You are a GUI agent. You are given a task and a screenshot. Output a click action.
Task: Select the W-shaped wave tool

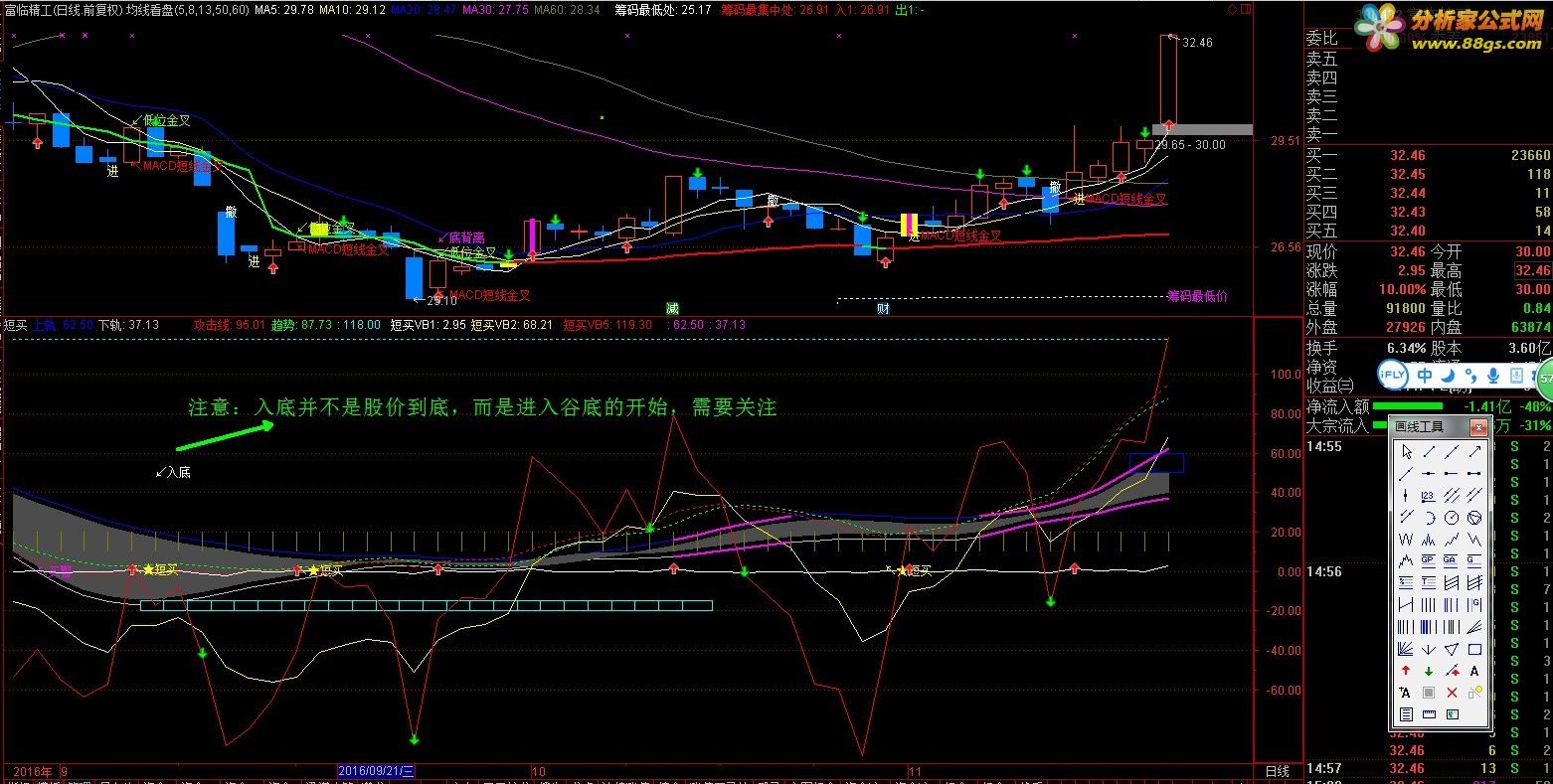1406,540
